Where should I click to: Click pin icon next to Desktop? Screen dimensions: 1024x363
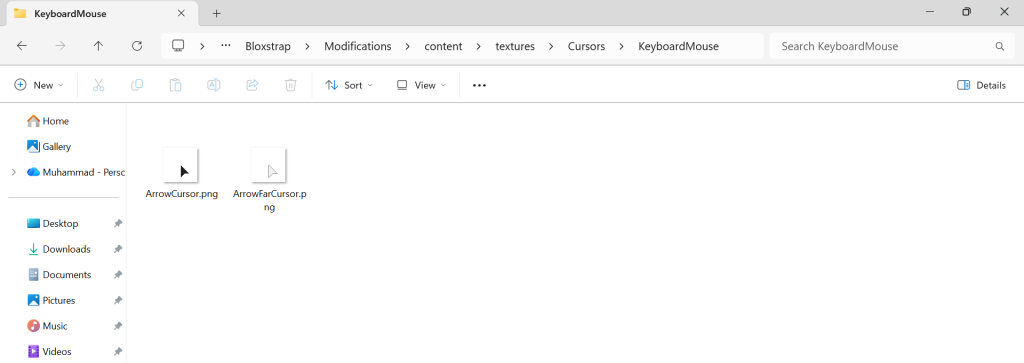pyautogui.click(x=118, y=223)
